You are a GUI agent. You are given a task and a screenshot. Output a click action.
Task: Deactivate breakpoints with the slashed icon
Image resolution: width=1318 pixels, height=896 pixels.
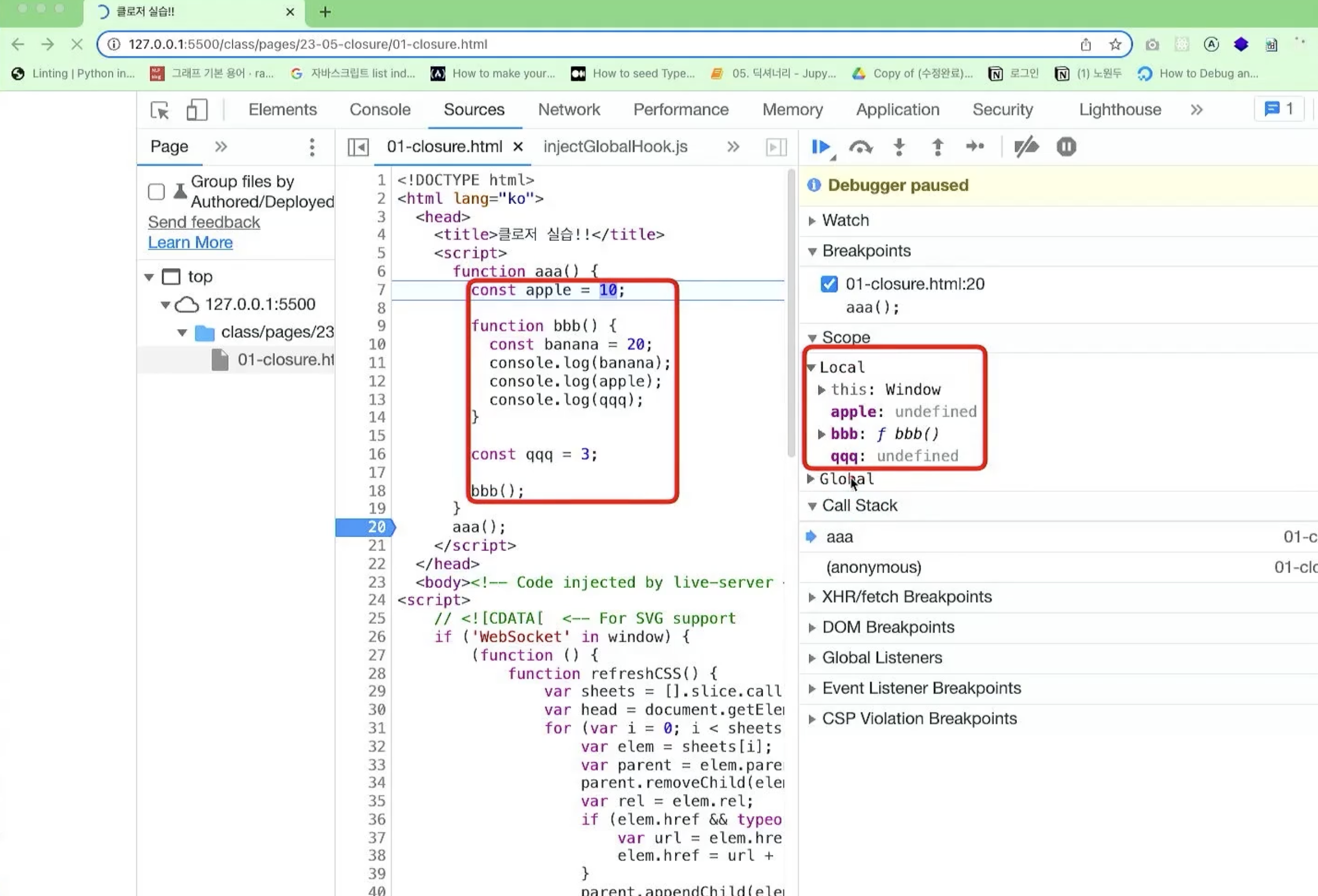tap(1026, 147)
